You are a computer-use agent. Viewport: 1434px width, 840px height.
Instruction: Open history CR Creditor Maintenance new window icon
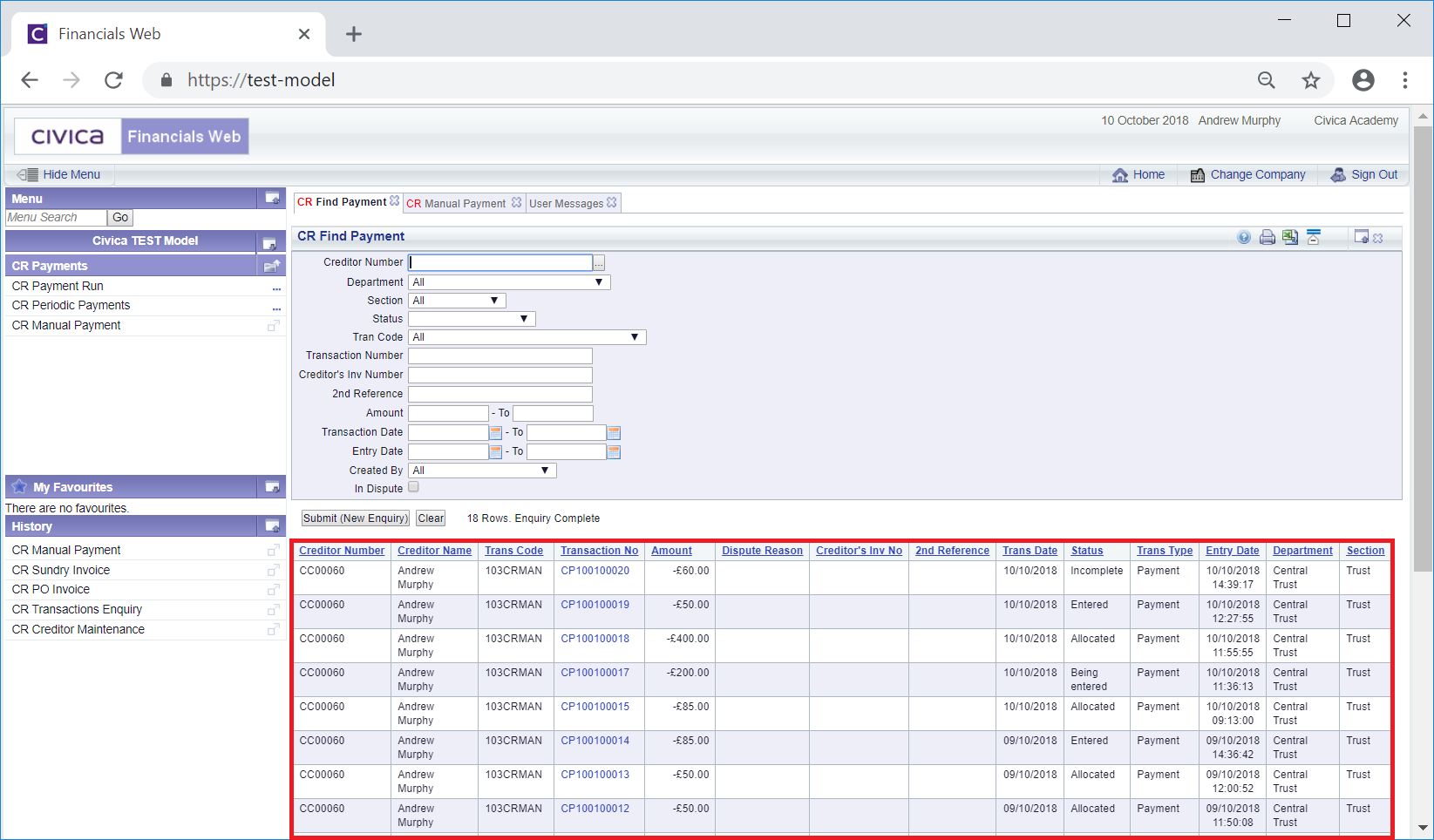pos(274,629)
